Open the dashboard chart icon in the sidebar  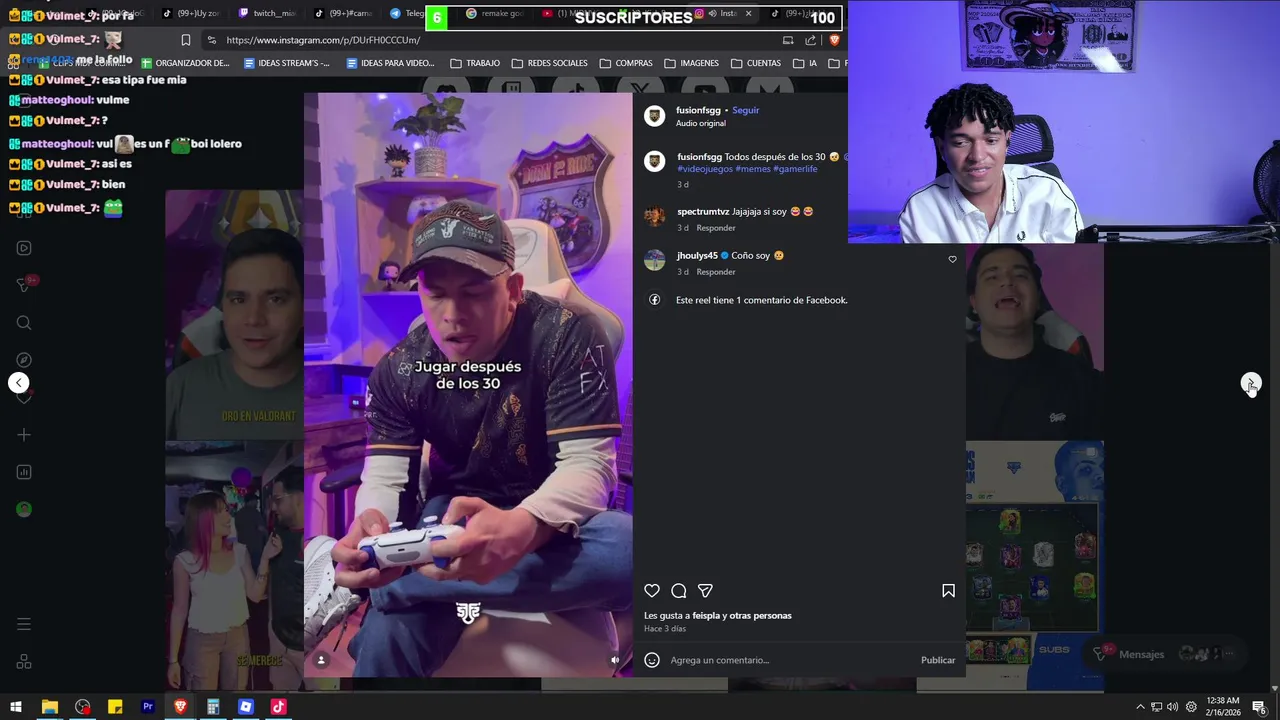pyautogui.click(x=24, y=472)
